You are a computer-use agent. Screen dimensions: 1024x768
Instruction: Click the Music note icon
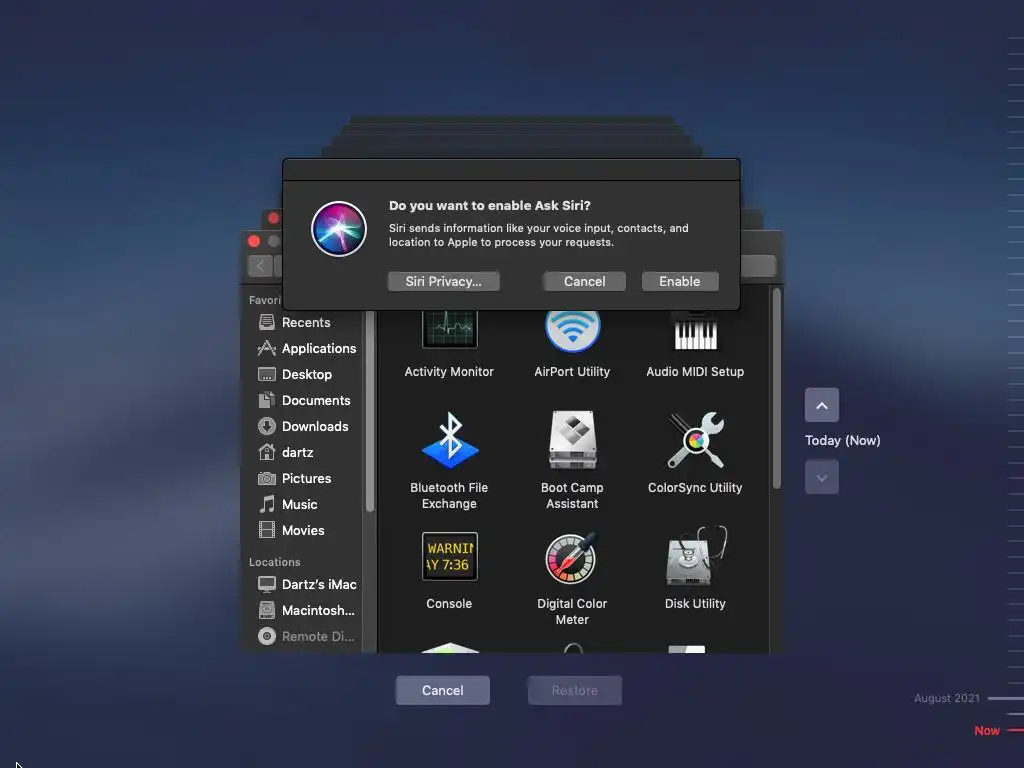(x=266, y=504)
